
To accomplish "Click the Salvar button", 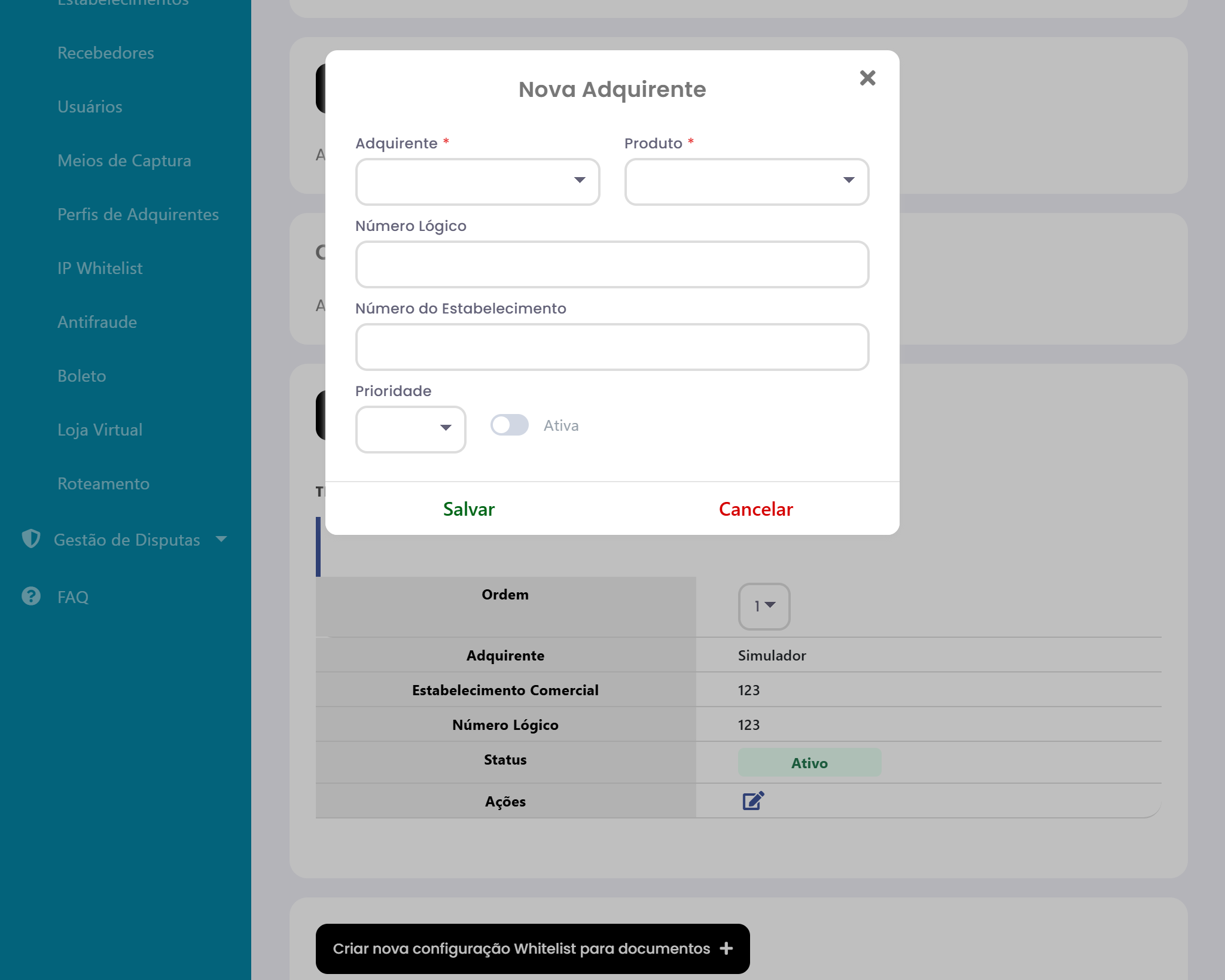I will pos(468,509).
